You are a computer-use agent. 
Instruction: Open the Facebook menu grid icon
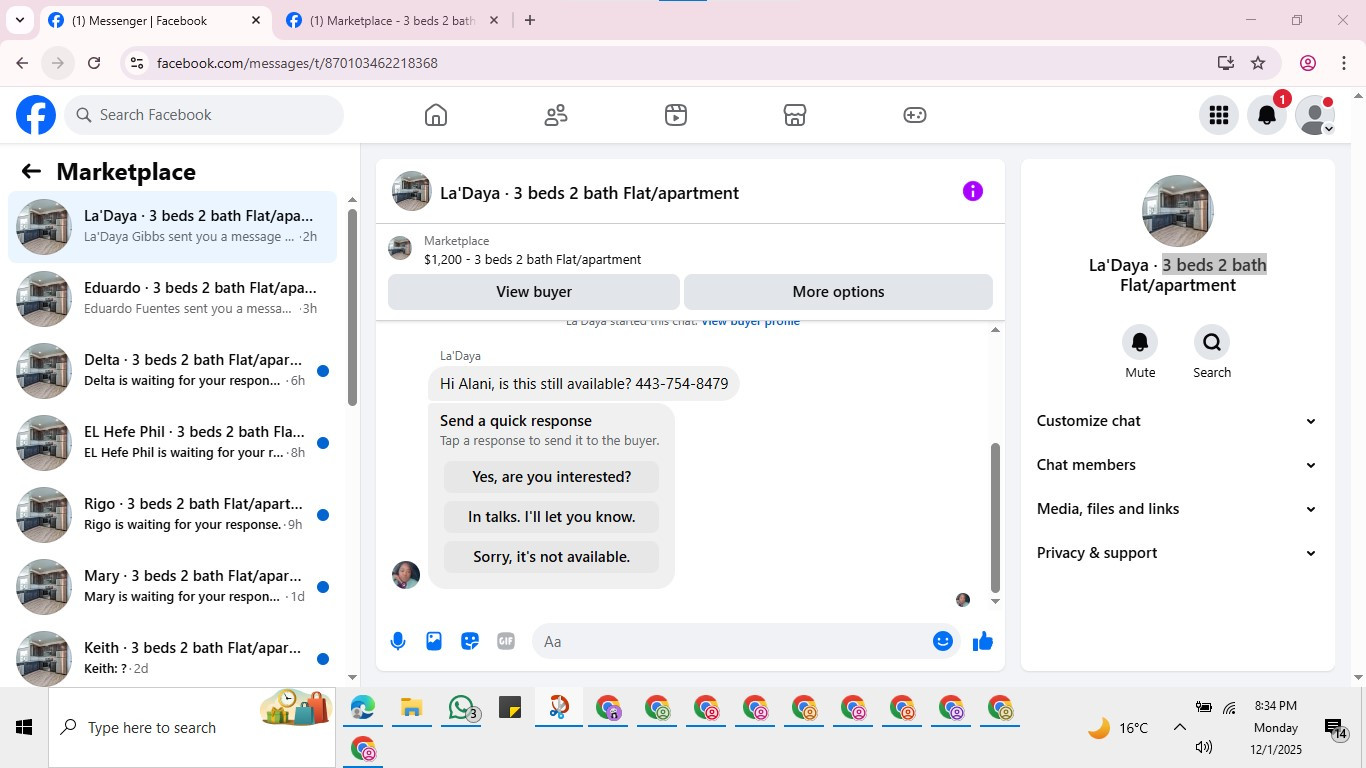pyautogui.click(x=1218, y=115)
